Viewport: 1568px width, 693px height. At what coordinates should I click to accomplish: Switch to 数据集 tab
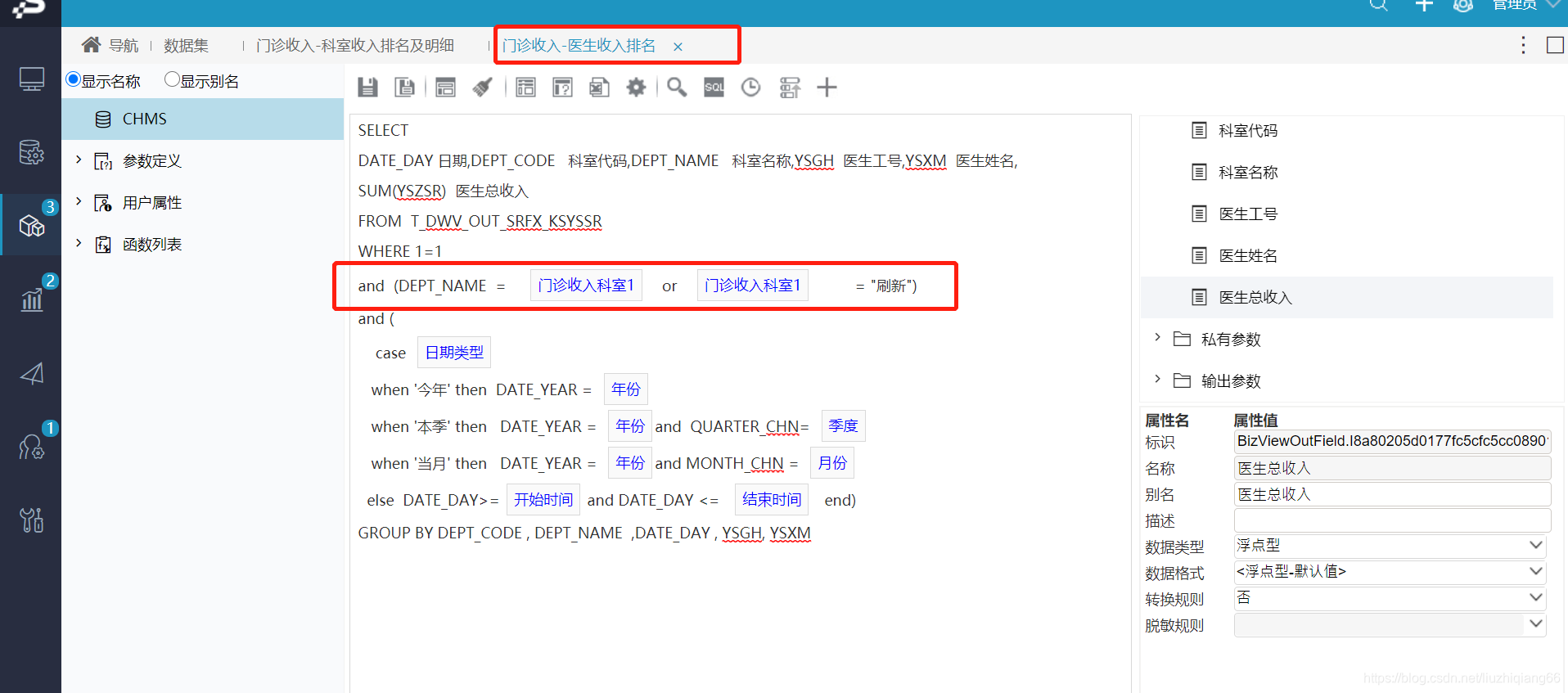point(186,46)
